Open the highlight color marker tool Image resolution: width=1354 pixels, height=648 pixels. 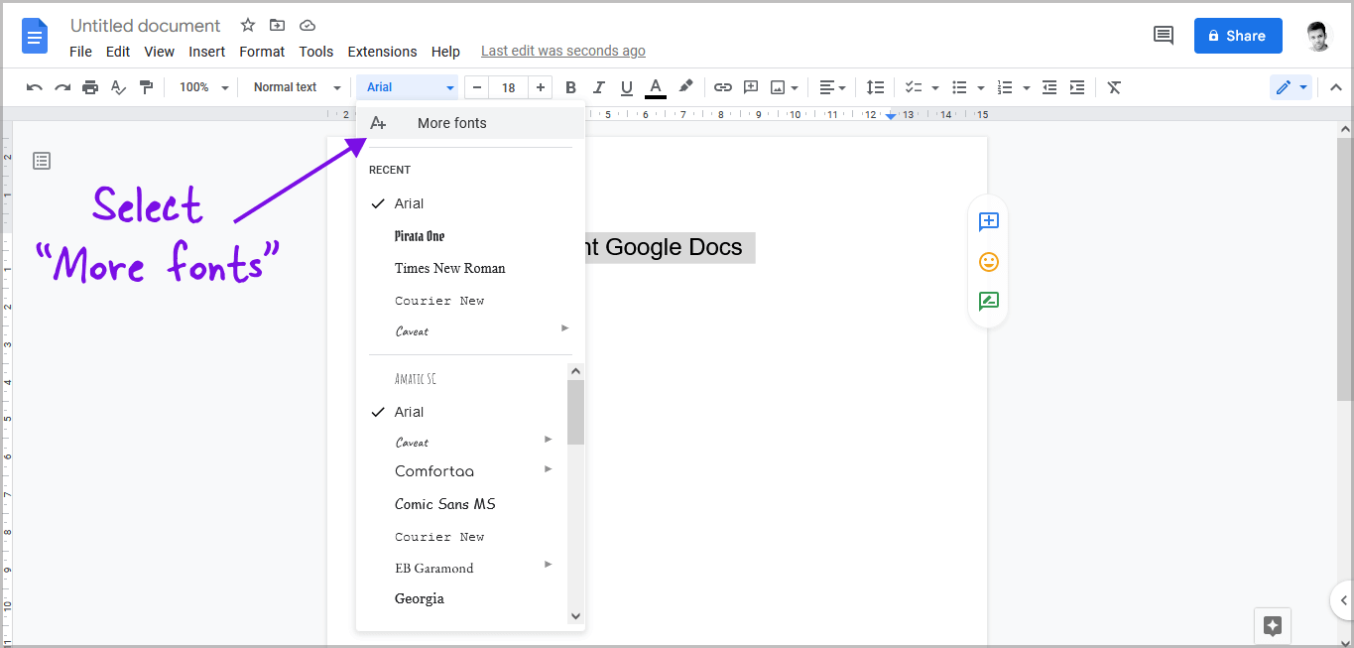[x=686, y=87]
